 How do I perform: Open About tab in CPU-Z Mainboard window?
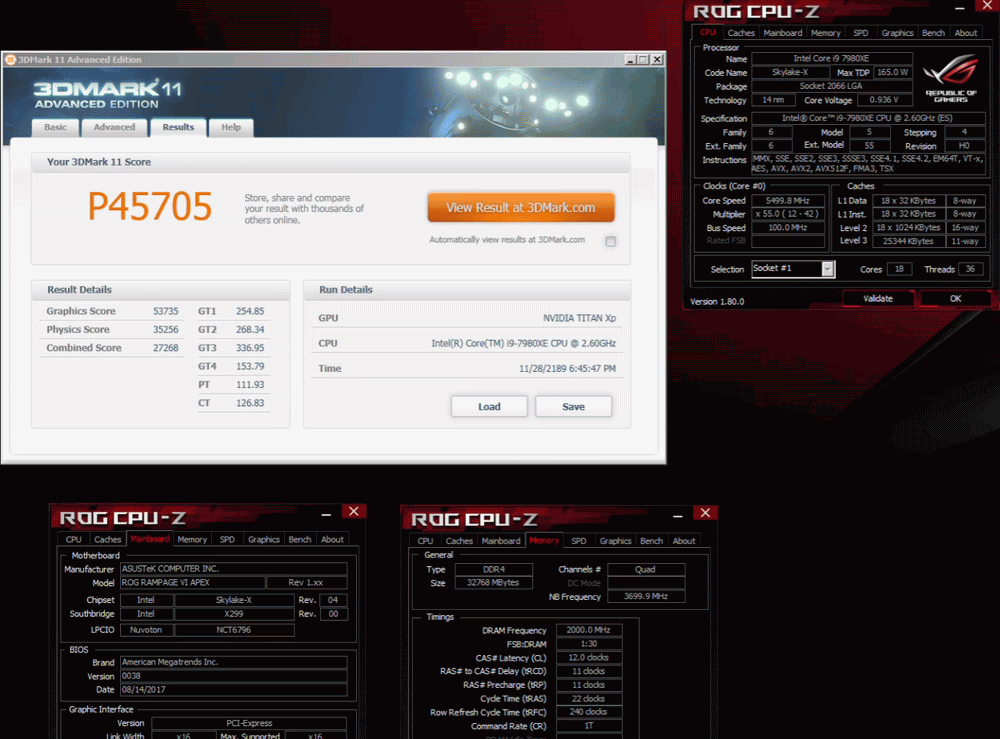pos(332,539)
